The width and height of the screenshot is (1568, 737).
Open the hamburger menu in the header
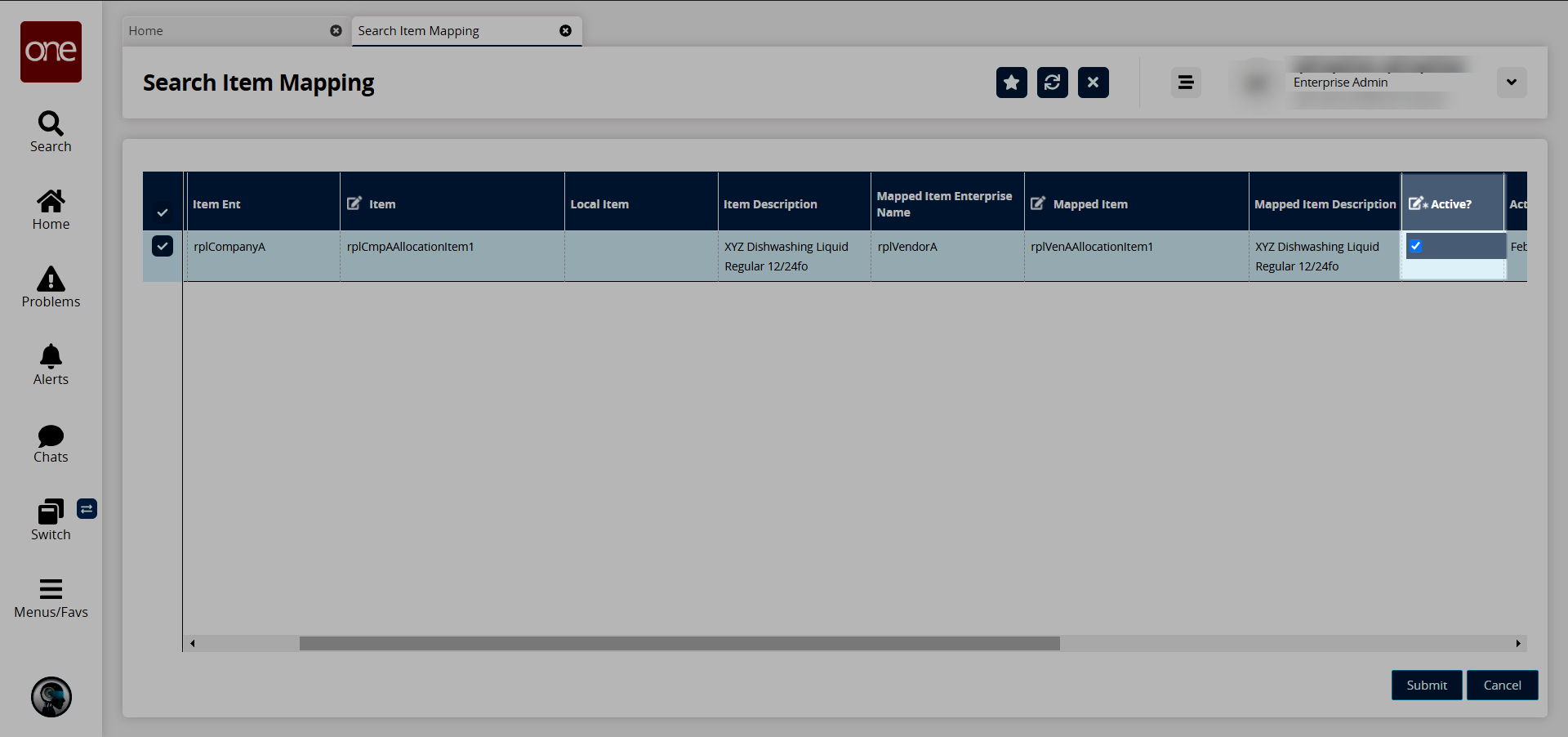[1186, 83]
